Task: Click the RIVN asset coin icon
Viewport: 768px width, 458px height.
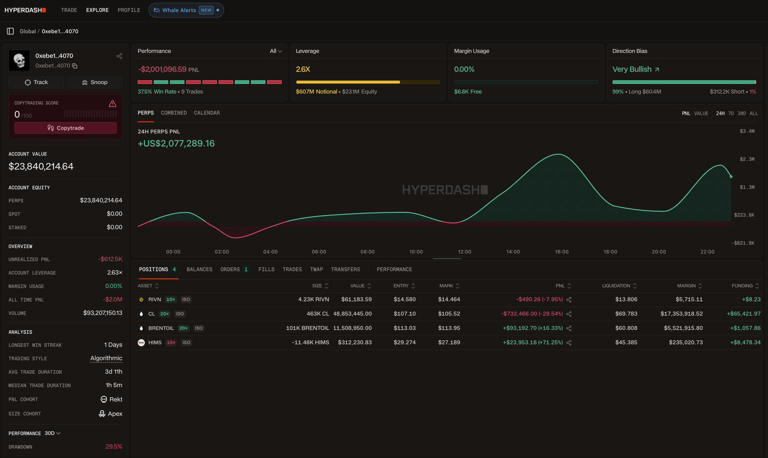Action: point(141,299)
